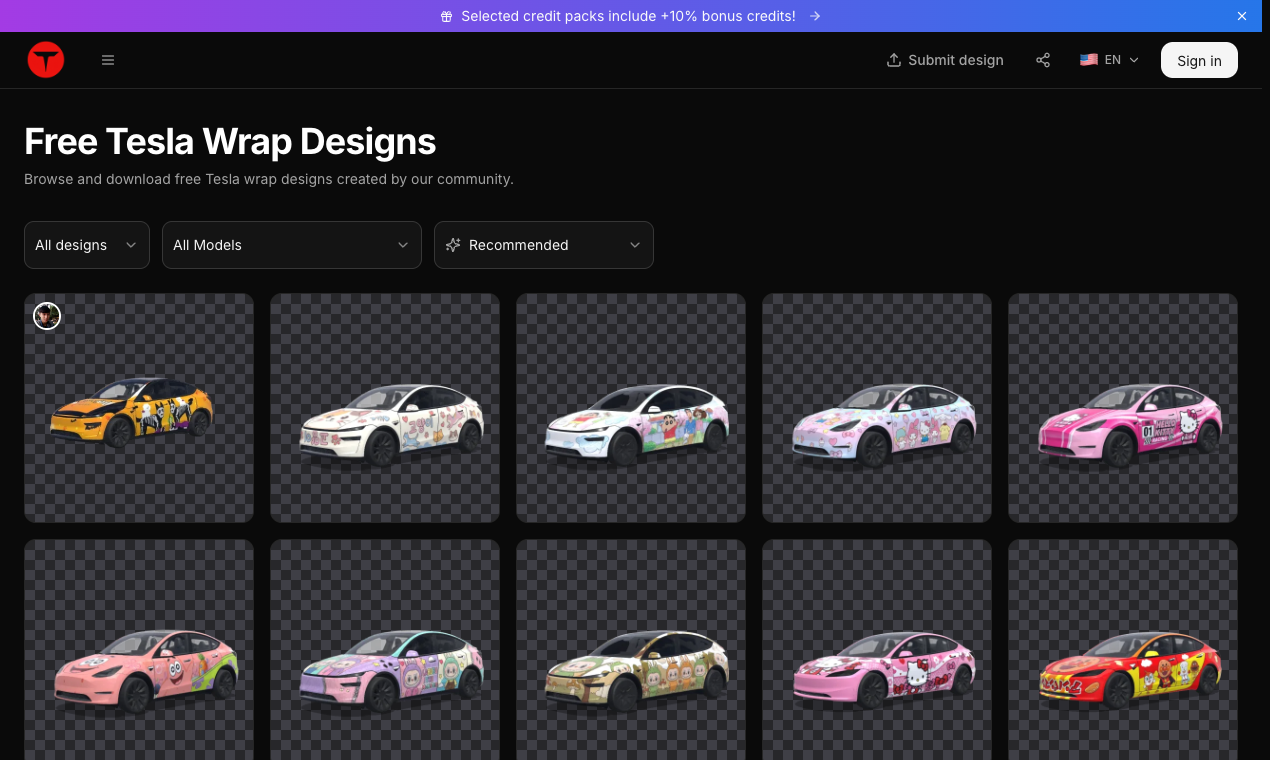Screen dimensions: 1270x760
Task: Click the Submit design button
Action: tap(945, 60)
